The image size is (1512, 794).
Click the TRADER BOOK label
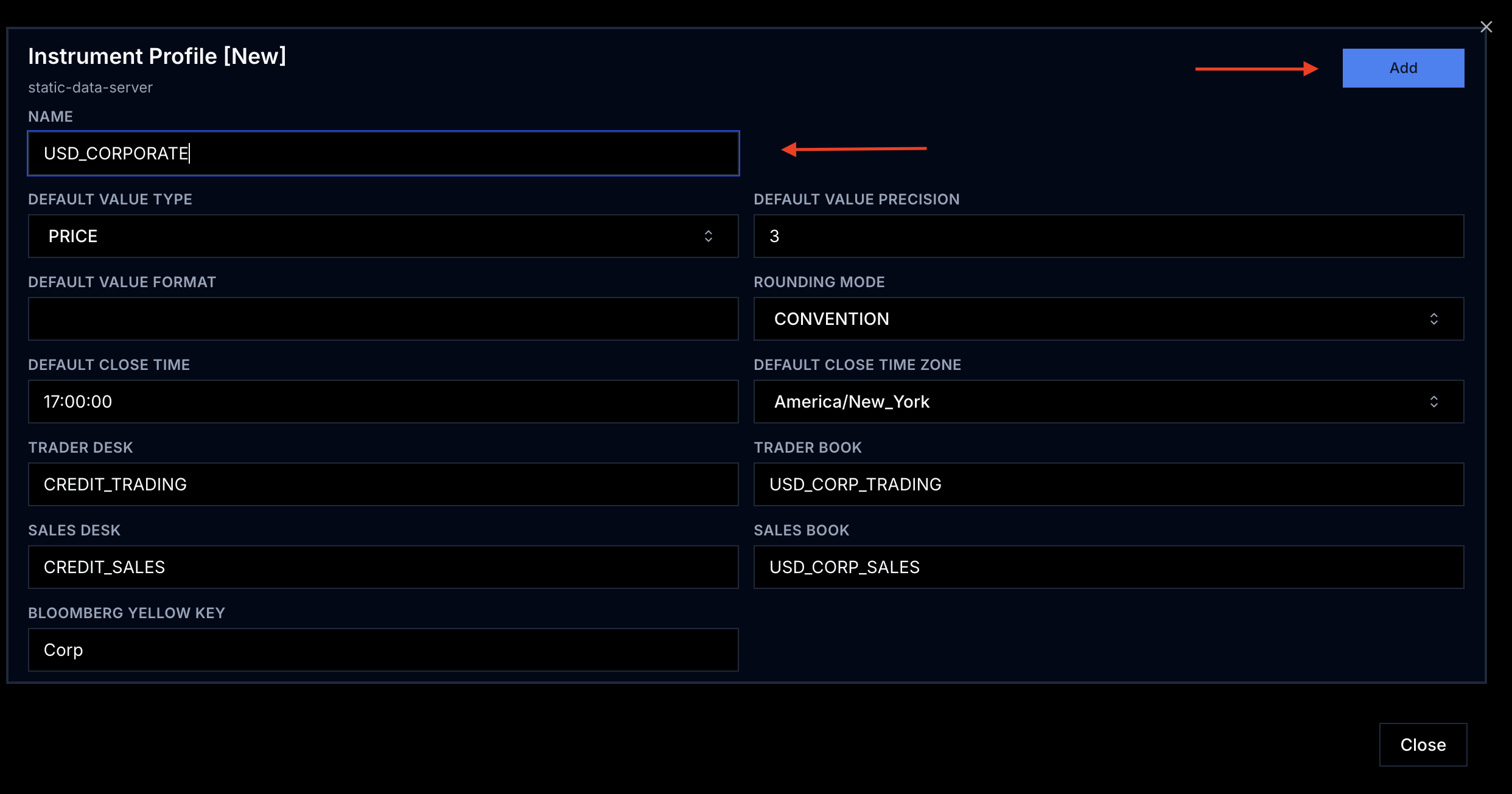pyautogui.click(x=808, y=448)
